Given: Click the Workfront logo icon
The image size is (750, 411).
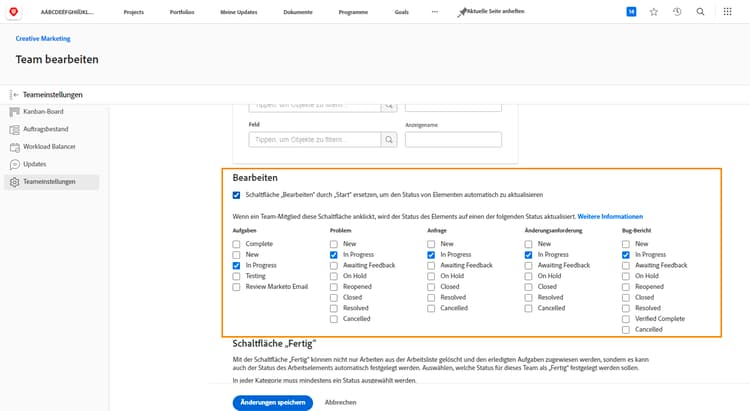Looking at the screenshot, I should click(x=13, y=12).
